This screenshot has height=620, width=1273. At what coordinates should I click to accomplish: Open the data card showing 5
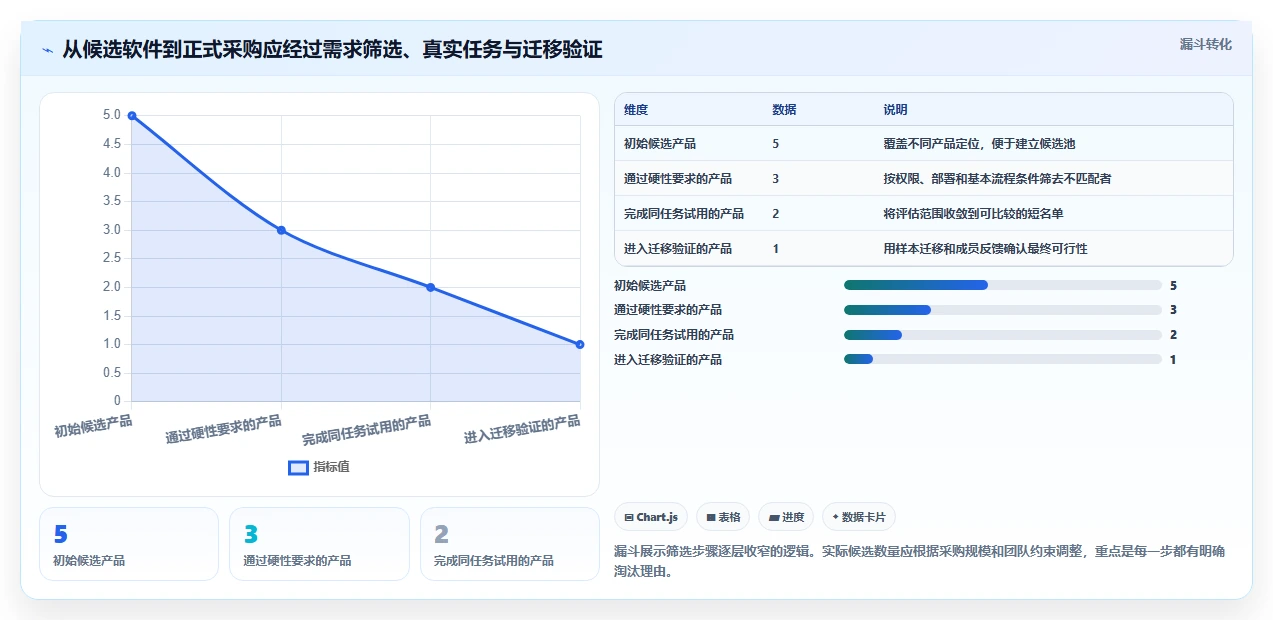(x=129, y=544)
